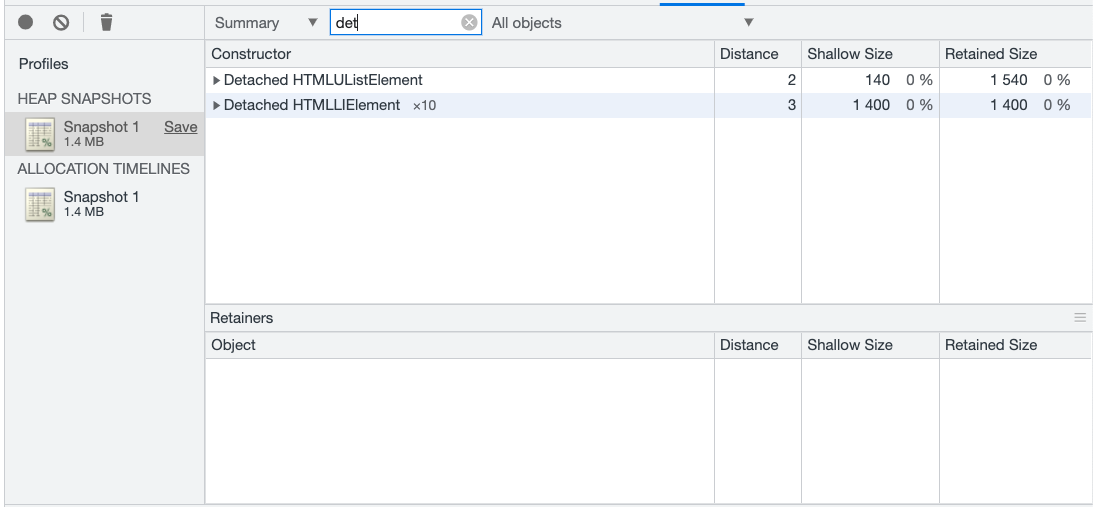The image size is (1093, 507).
Task: Open the Retainers panel menu icon
Action: point(1080,318)
